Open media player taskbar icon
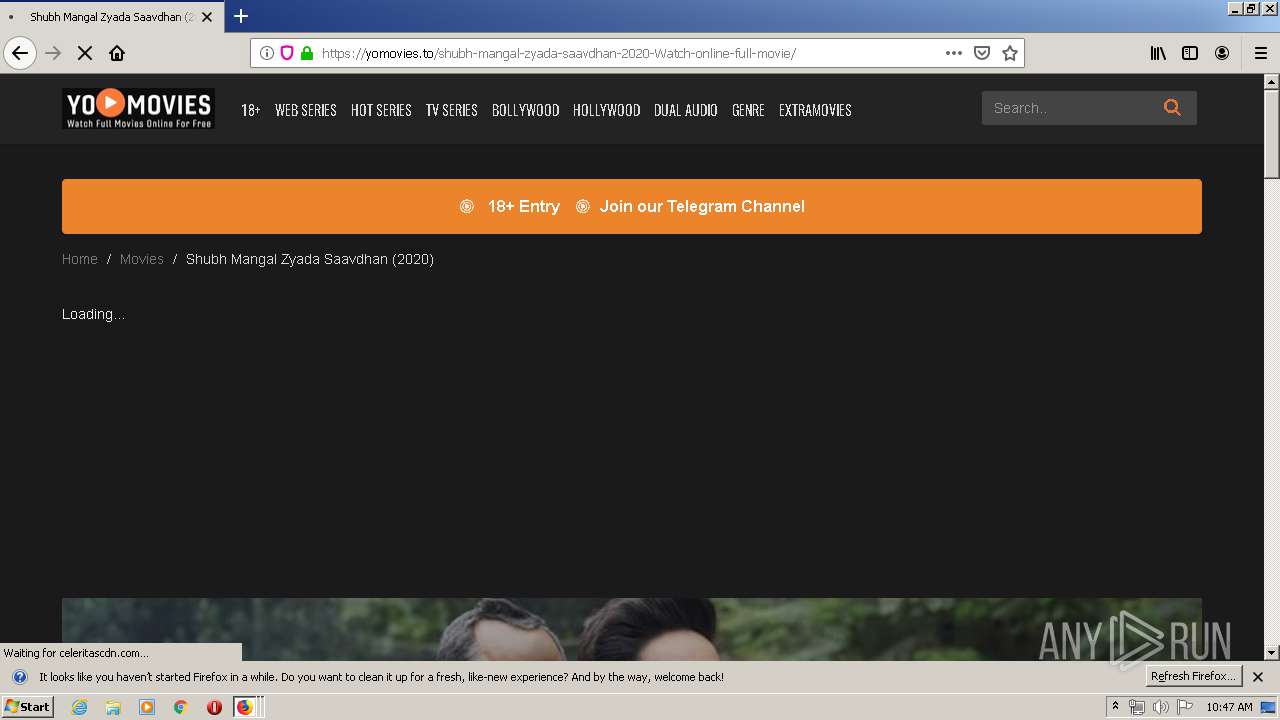Screen dimensions: 1280x720 coord(147,707)
